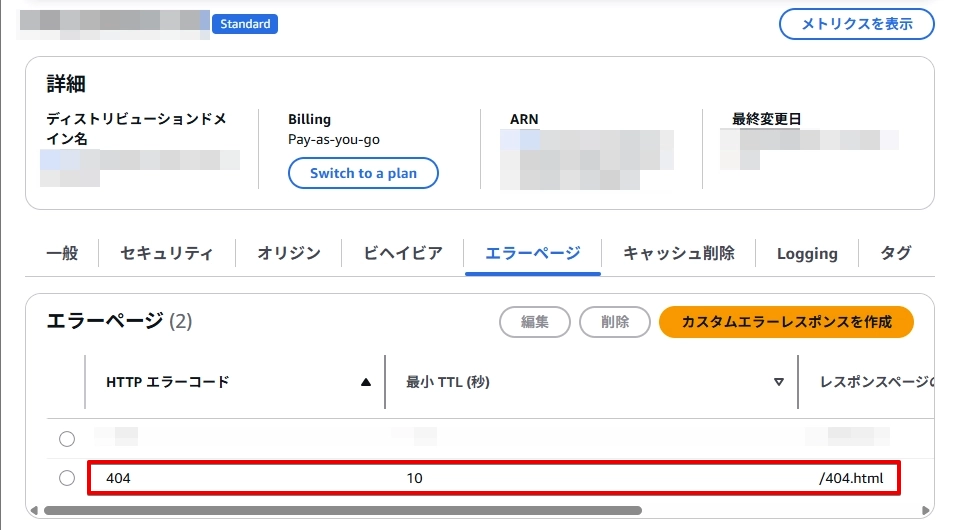Select the radio button for the 404 row
956x530 pixels.
point(67,478)
